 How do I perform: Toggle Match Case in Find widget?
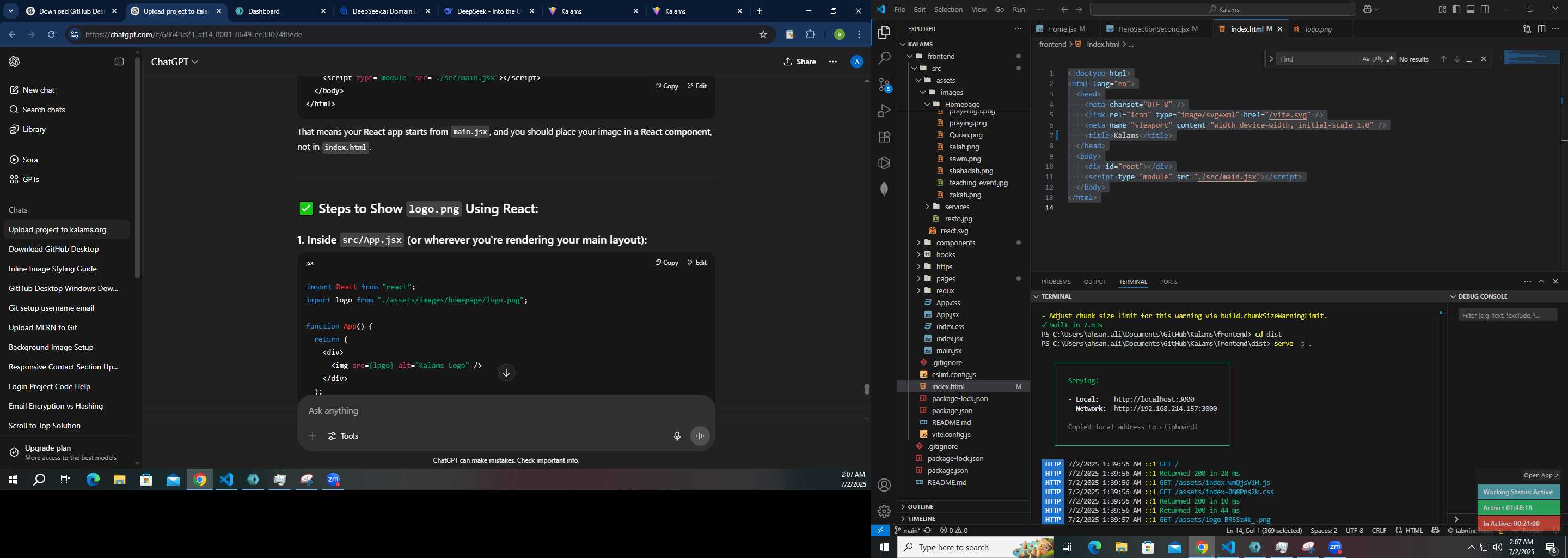tap(1365, 59)
